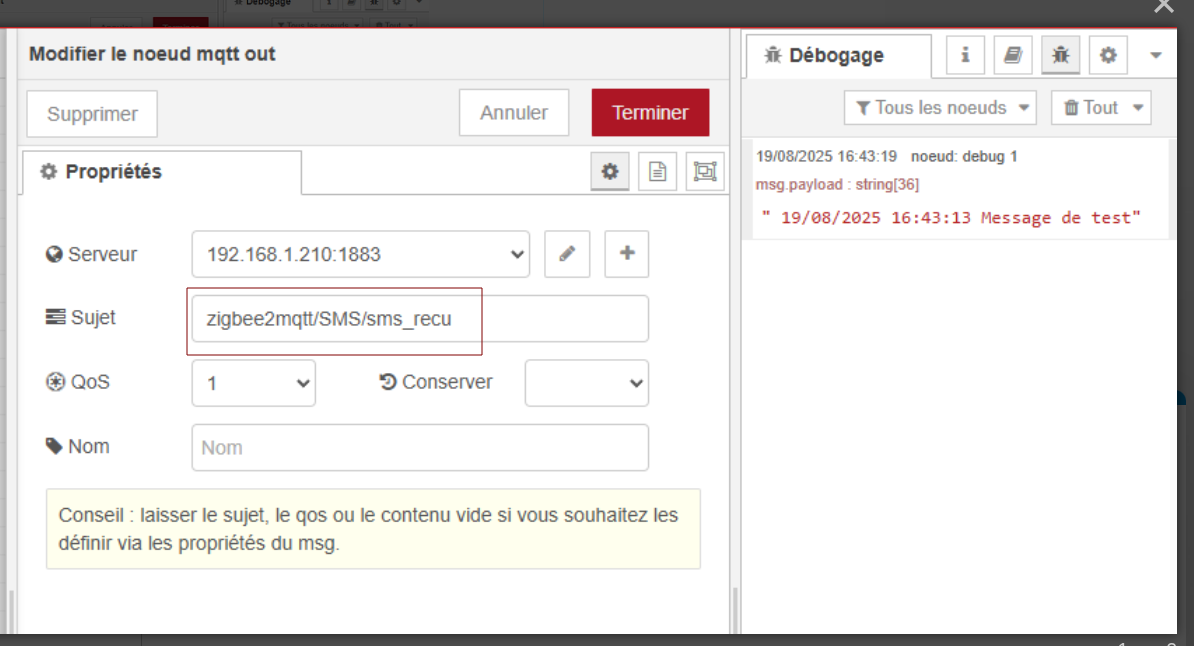Expand the sidebar tabs dropdown arrow

[1156, 56]
